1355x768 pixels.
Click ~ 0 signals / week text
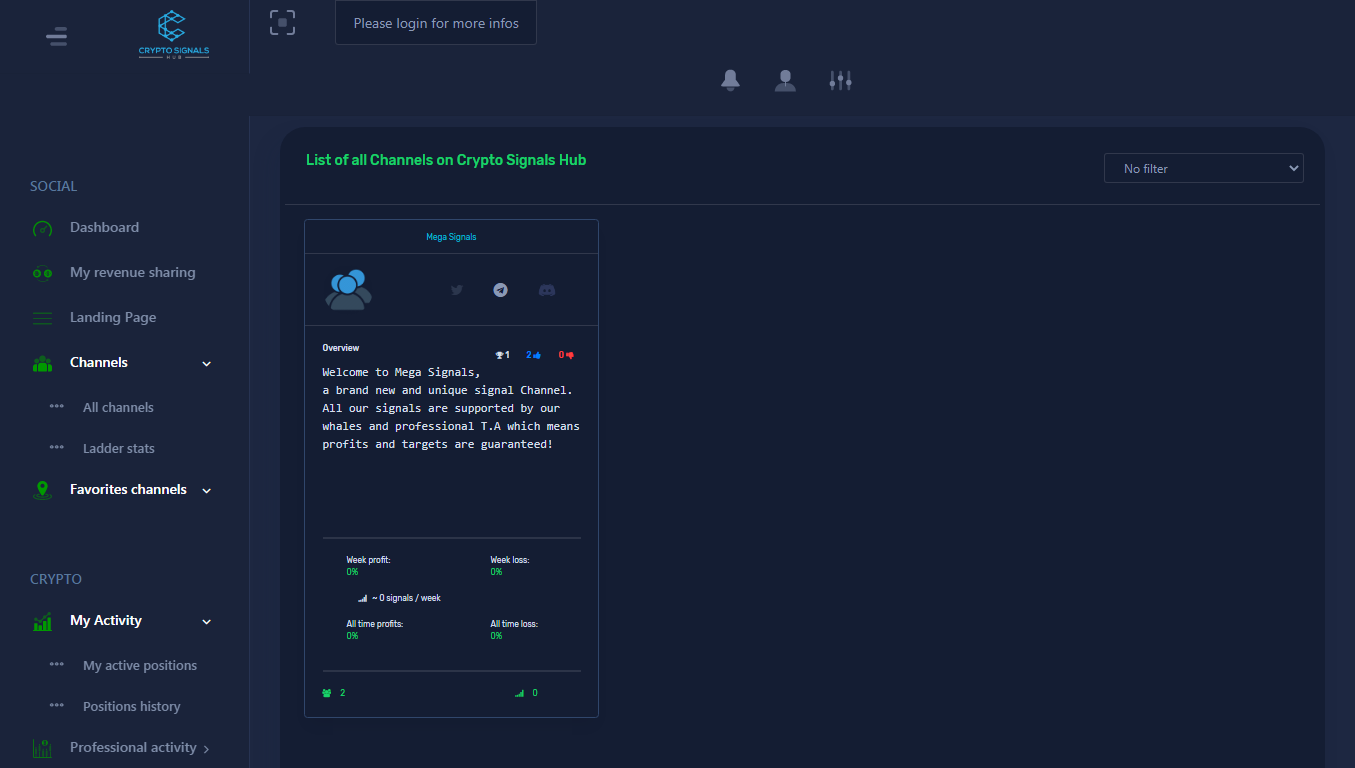tap(406, 598)
